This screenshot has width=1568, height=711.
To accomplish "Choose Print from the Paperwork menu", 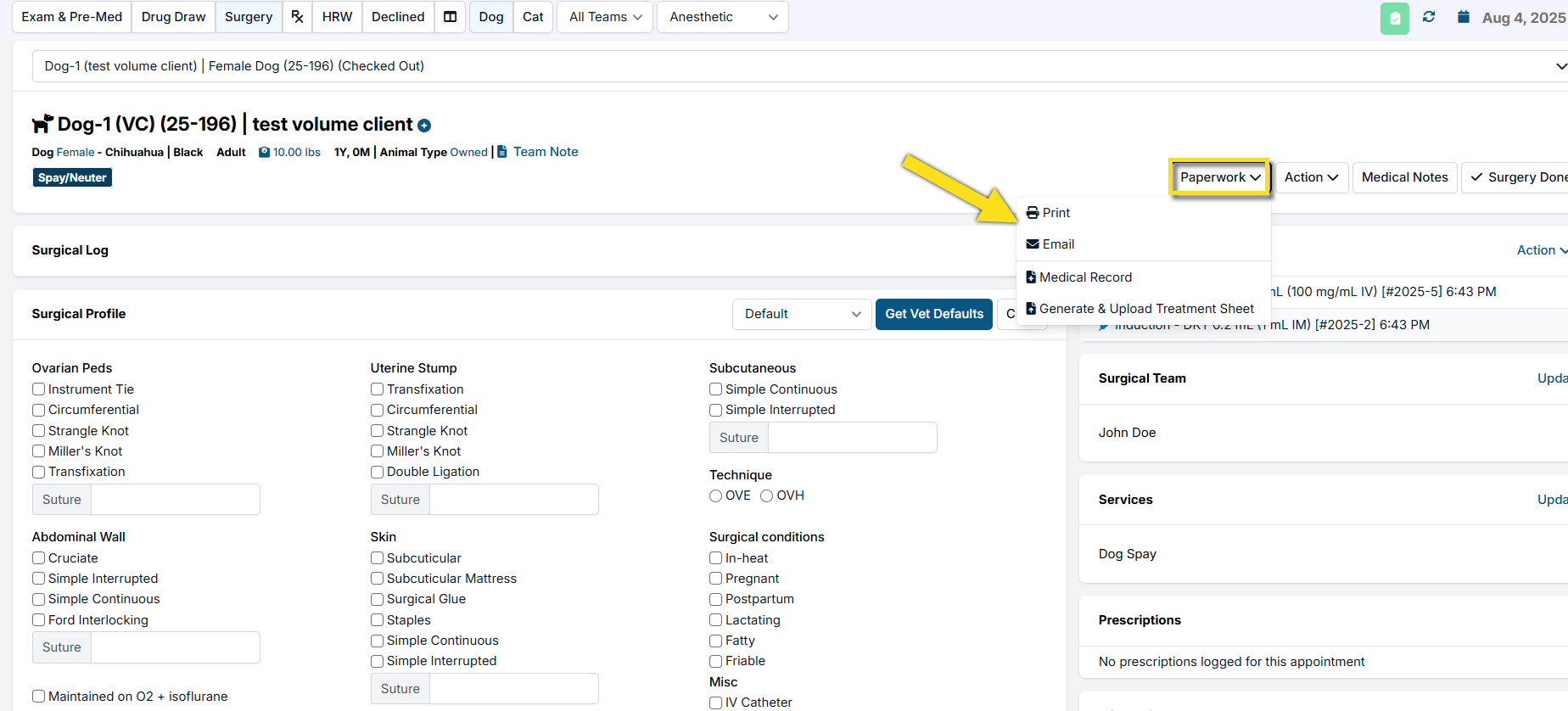I will pos(1056,213).
